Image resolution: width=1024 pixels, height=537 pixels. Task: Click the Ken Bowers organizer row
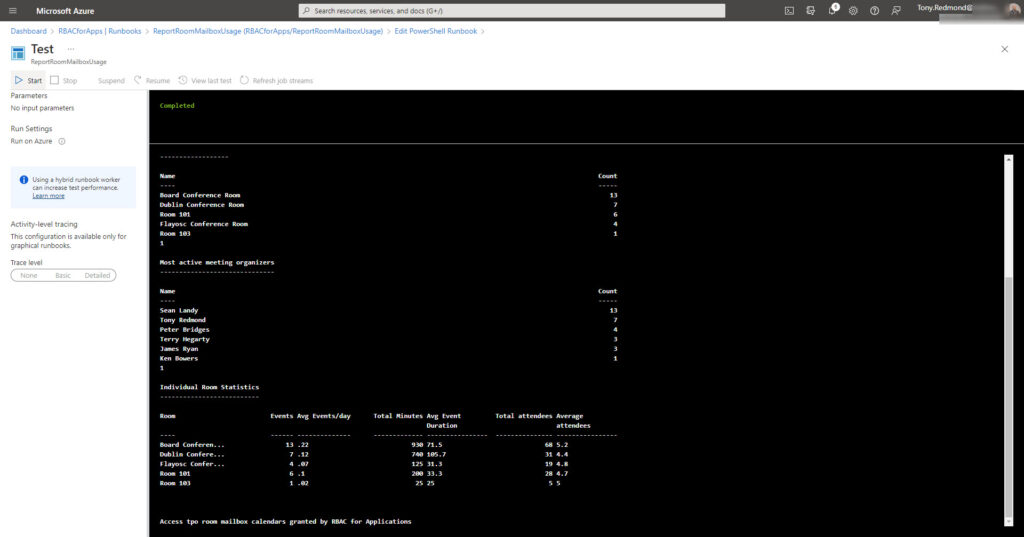pyautogui.click(x=389, y=359)
